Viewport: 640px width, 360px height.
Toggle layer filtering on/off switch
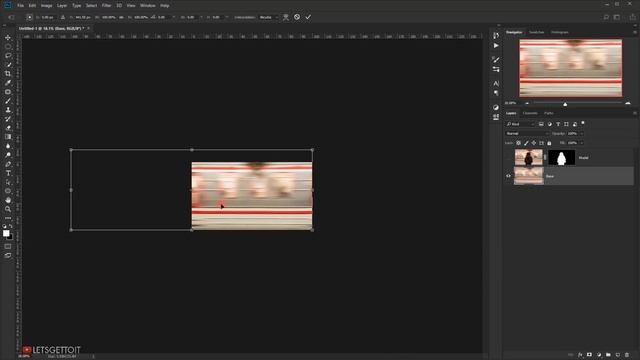[583, 123]
